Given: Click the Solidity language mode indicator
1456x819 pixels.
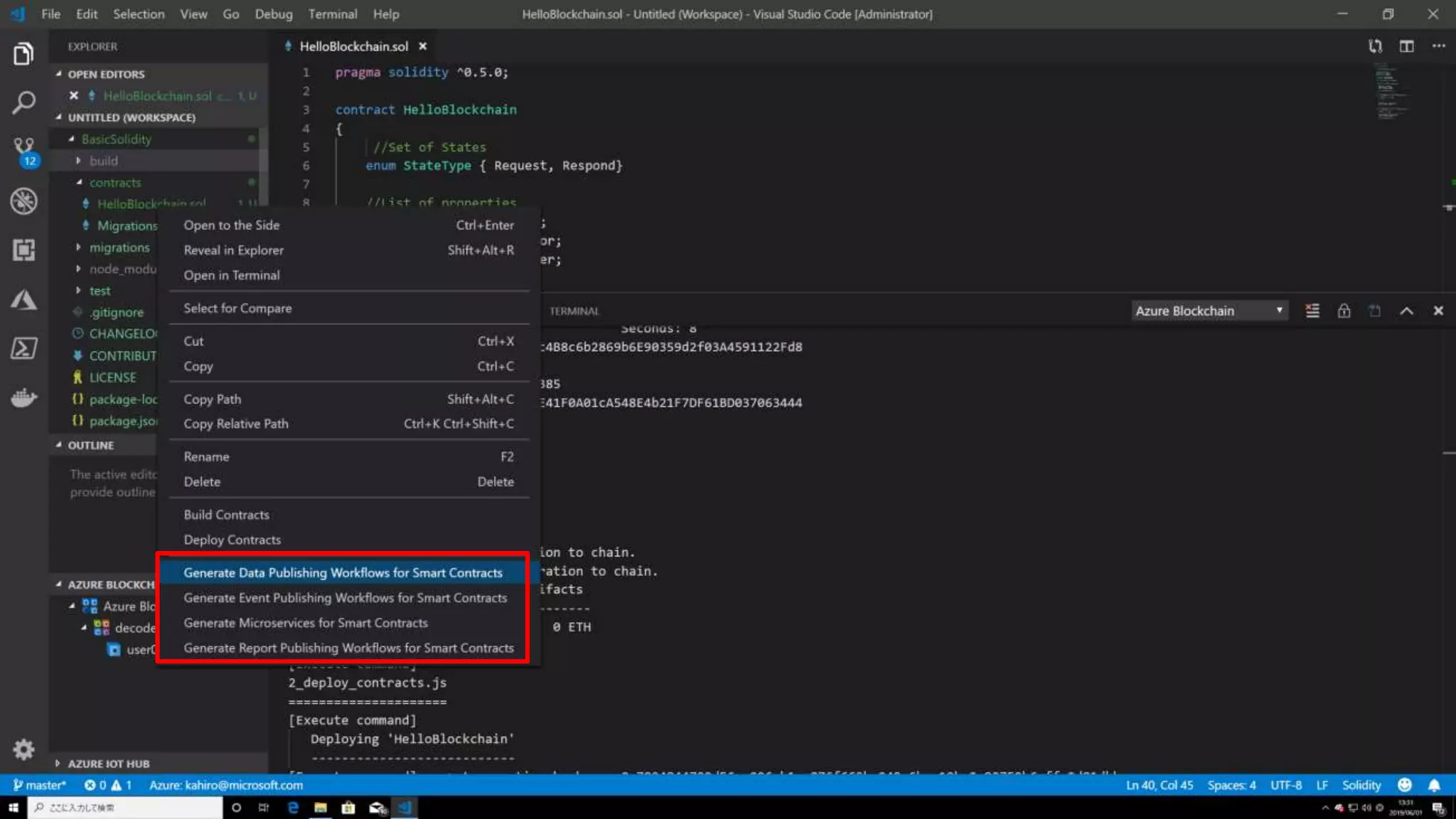Looking at the screenshot, I should coord(1361,785).
